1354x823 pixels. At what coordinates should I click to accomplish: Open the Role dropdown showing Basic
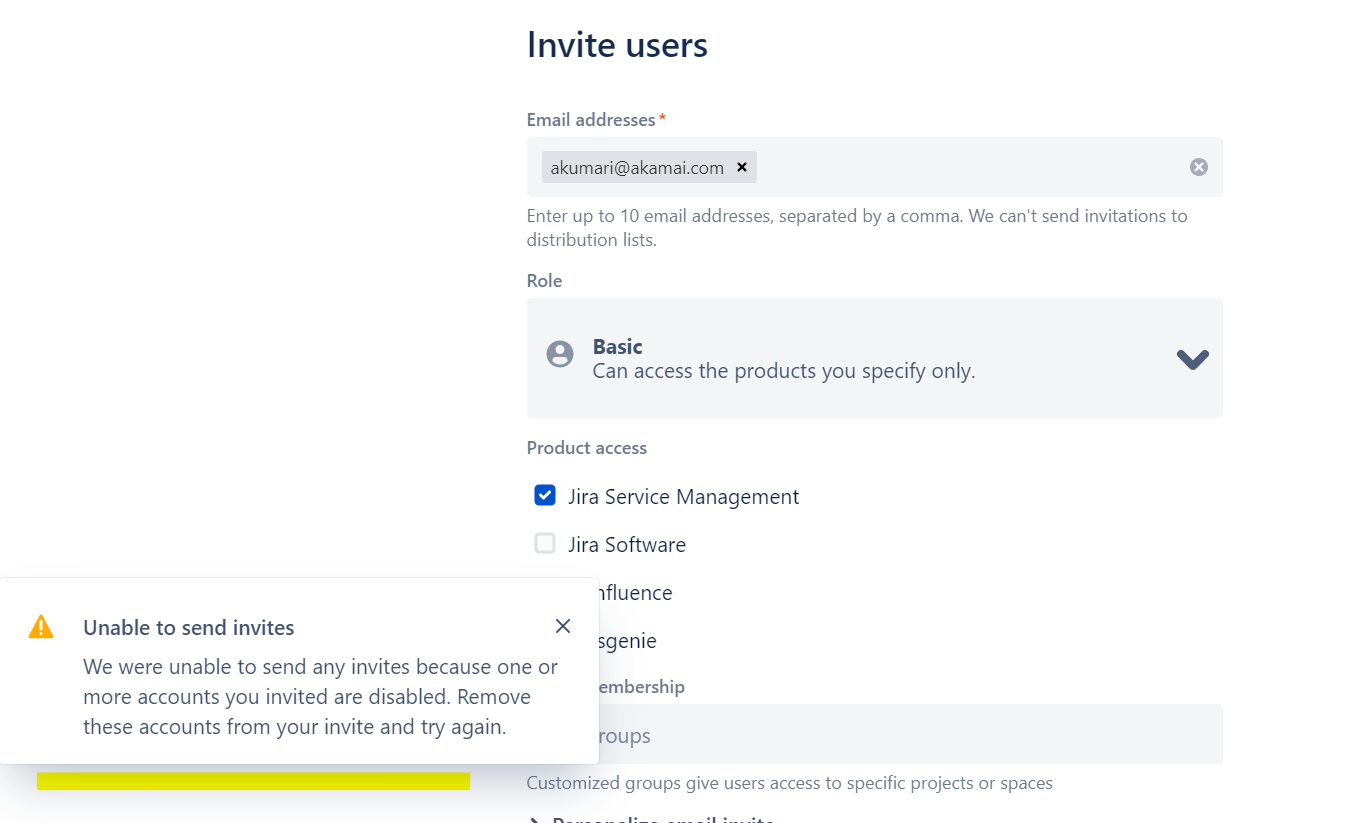click(874, 358)
